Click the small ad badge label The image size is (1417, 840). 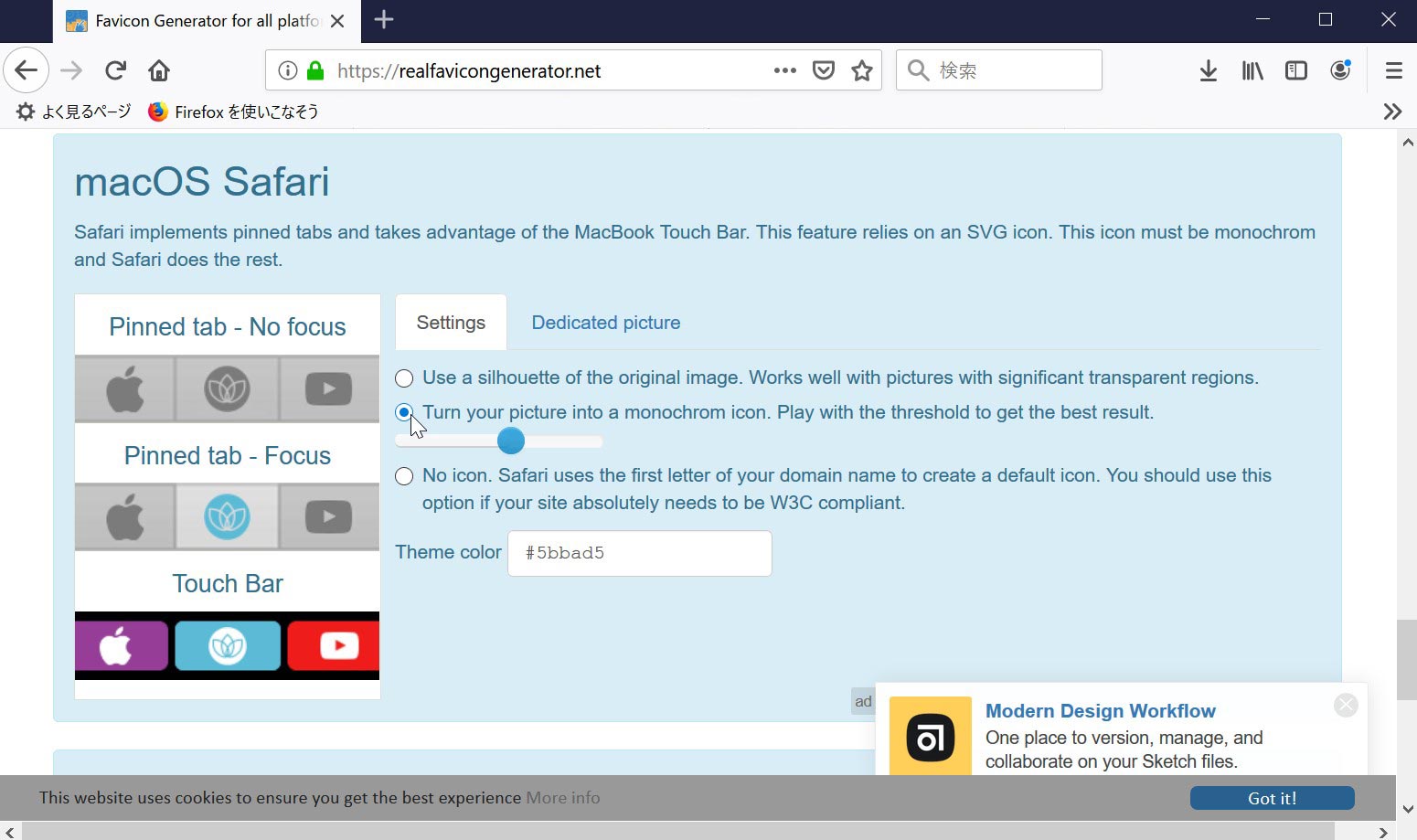[x=863, y=701]
